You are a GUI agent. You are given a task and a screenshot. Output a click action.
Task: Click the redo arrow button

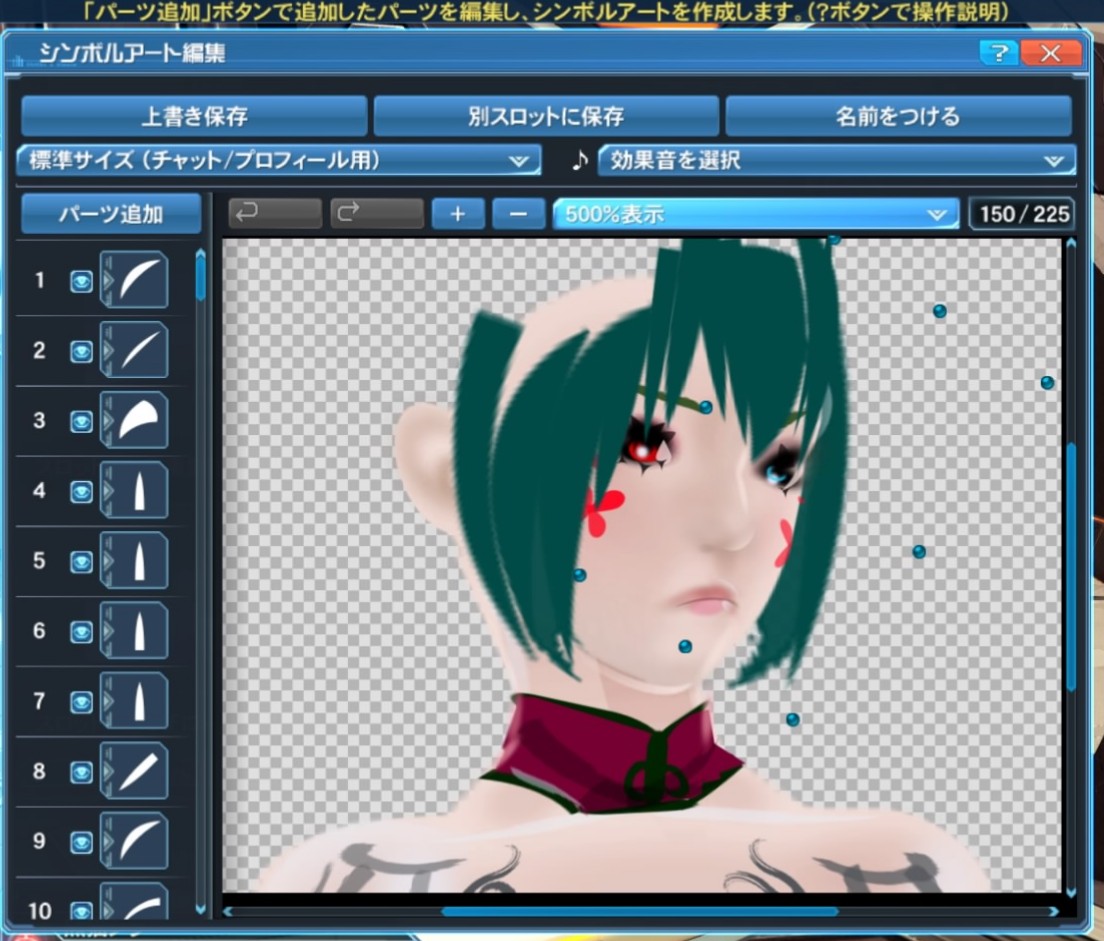(377, 213)
